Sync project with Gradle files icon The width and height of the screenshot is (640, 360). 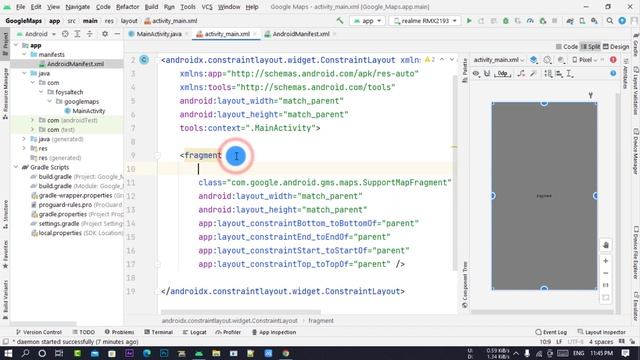click(570, 20)
